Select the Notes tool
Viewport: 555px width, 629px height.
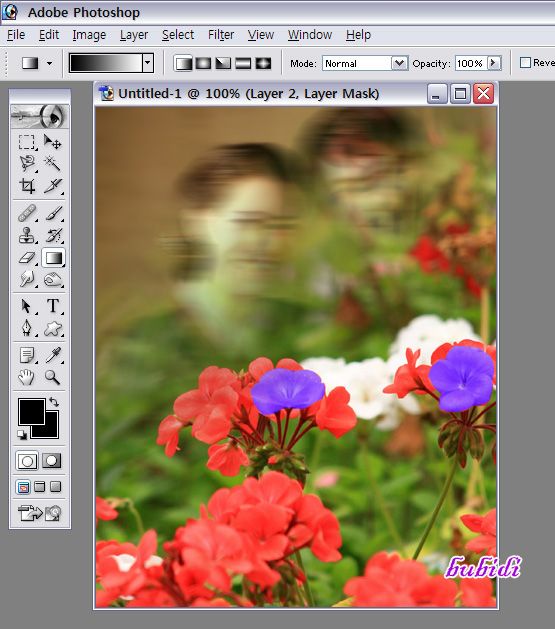point(27,355)
